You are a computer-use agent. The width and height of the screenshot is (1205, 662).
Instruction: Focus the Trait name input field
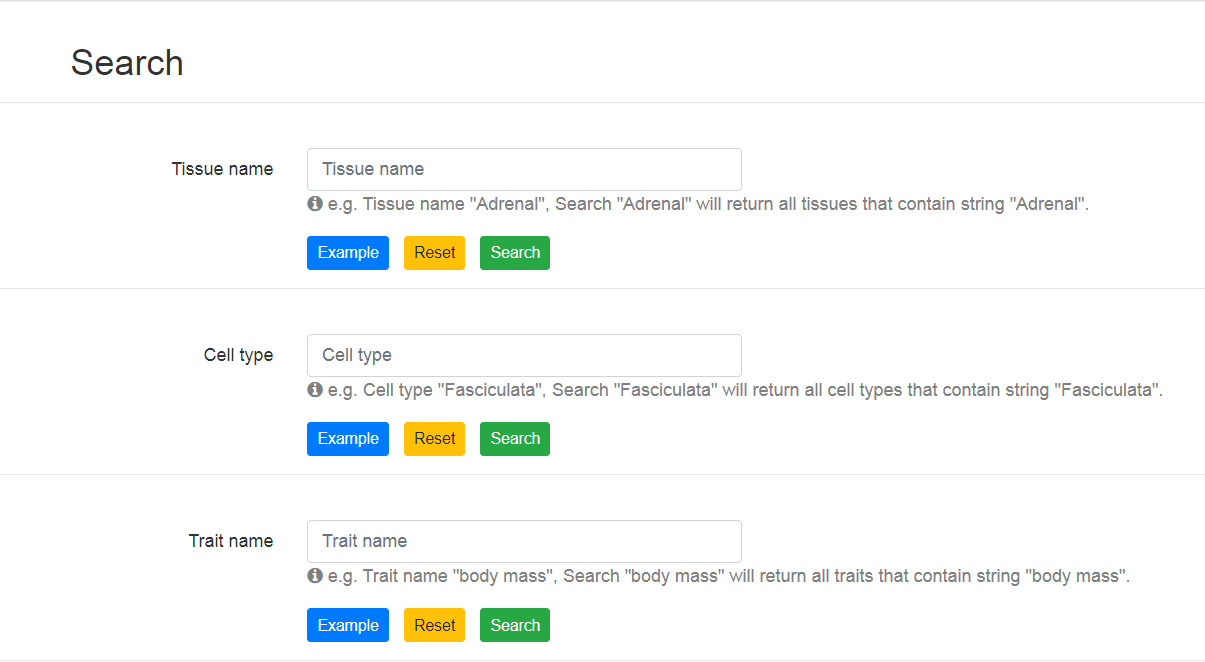pos(524,541)
